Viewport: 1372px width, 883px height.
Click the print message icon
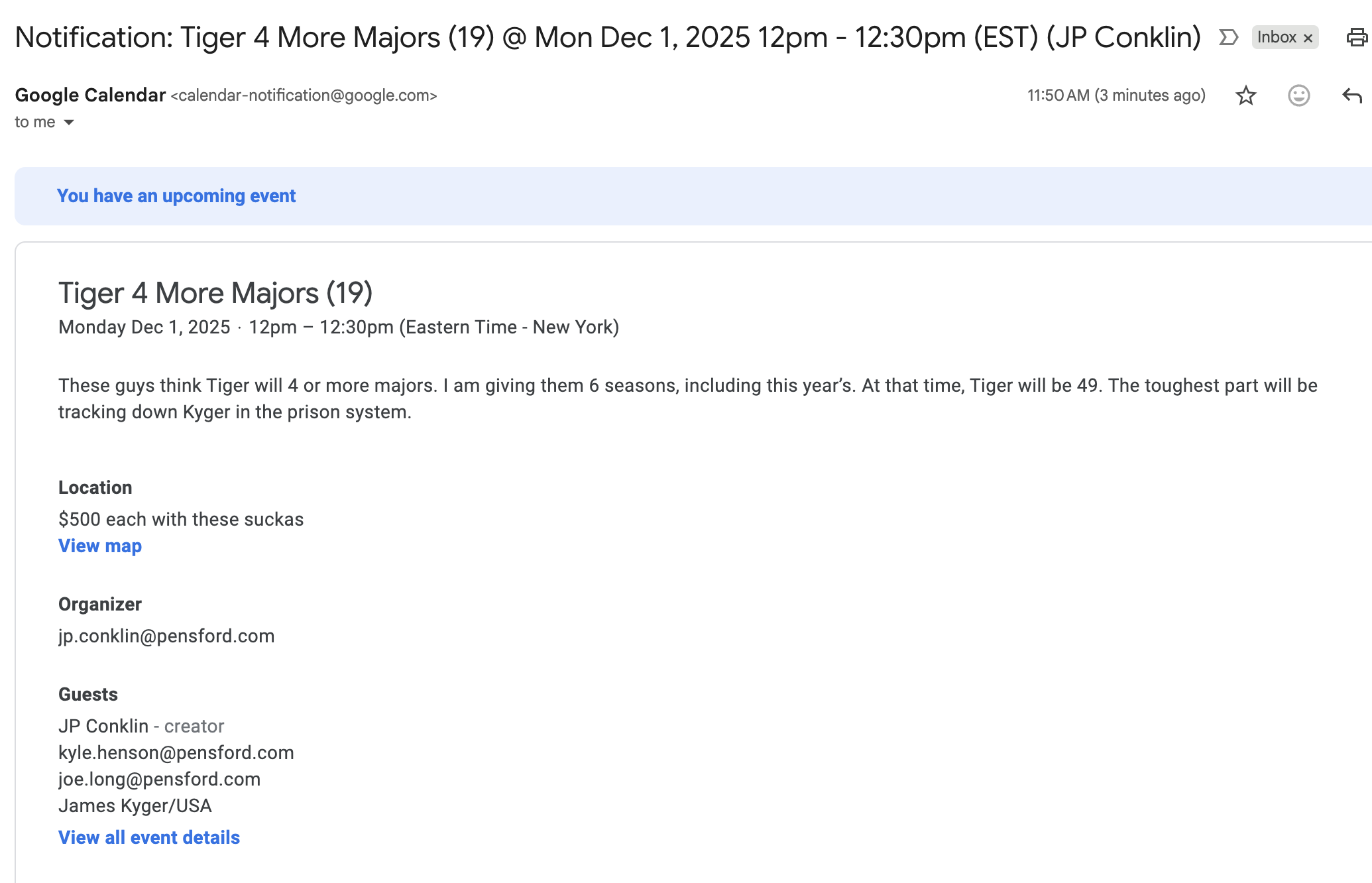(1357, 38)
